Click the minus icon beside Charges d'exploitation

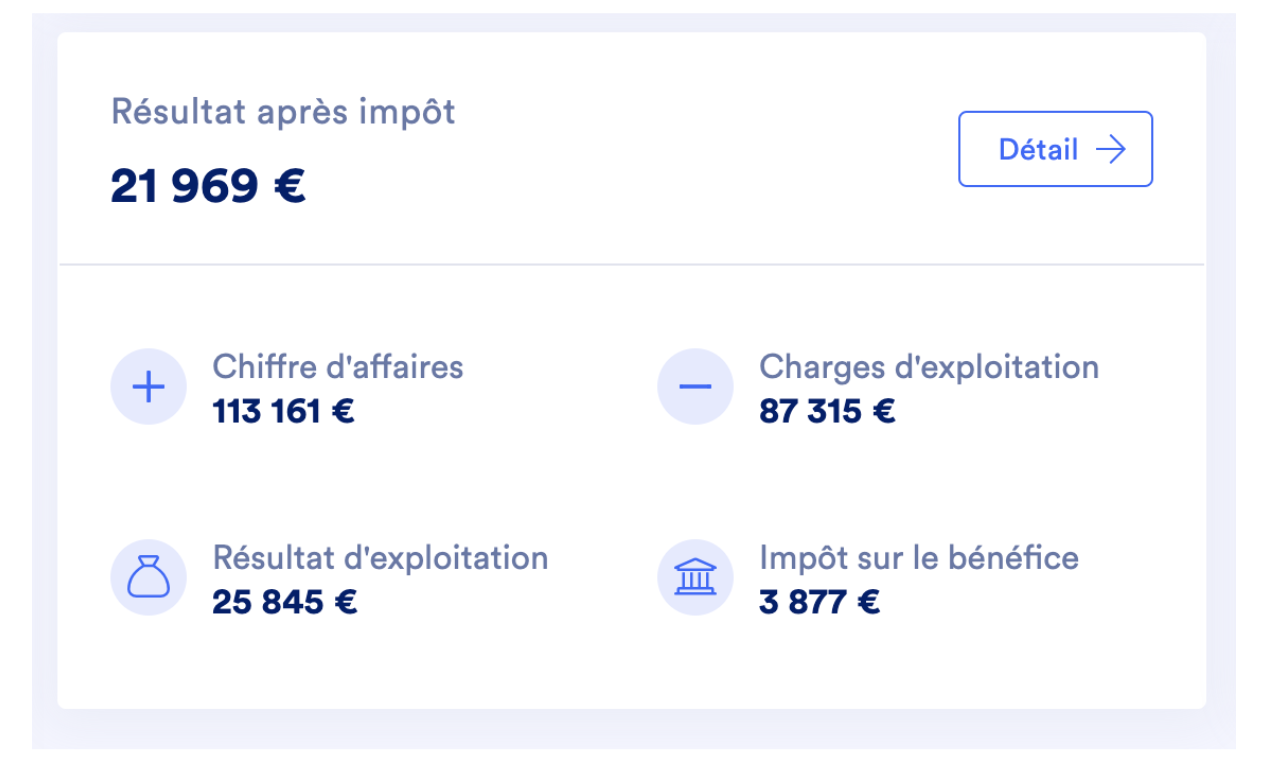click(x=695, y=387)
